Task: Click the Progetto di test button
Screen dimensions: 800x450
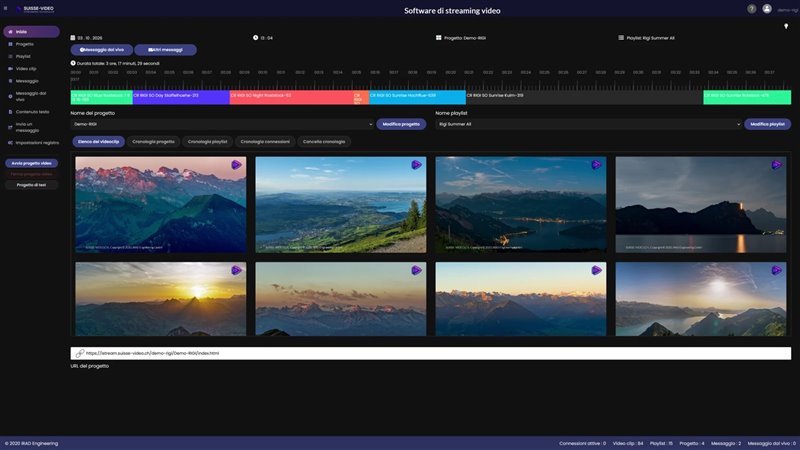Action: (32, 185)
